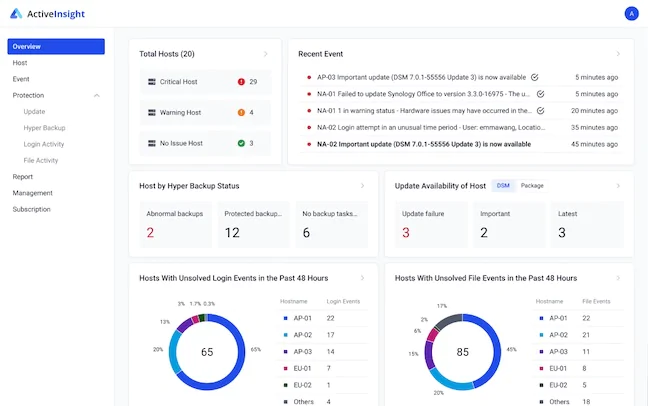Open Report in the sidebar
Screen dimensions: 648x406
pos(22,177)
